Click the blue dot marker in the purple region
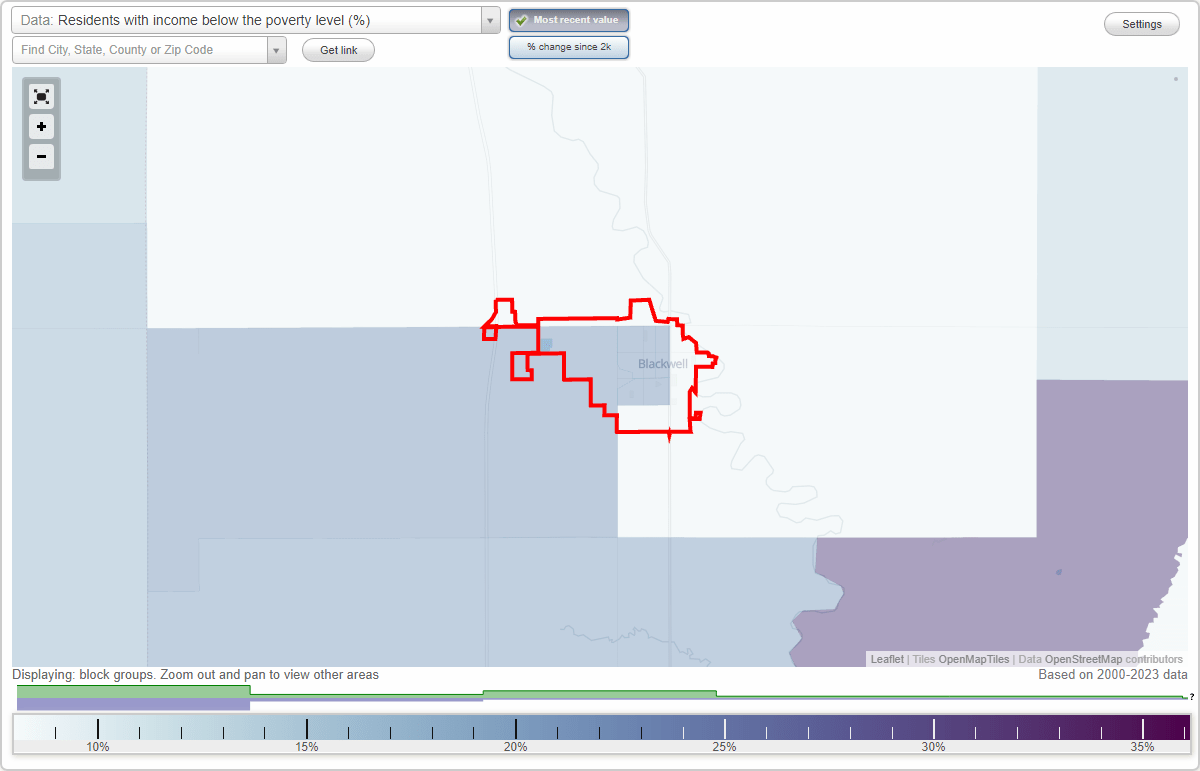The image size is (1200, 771). pyautogui.click(x=1057, y=572)
